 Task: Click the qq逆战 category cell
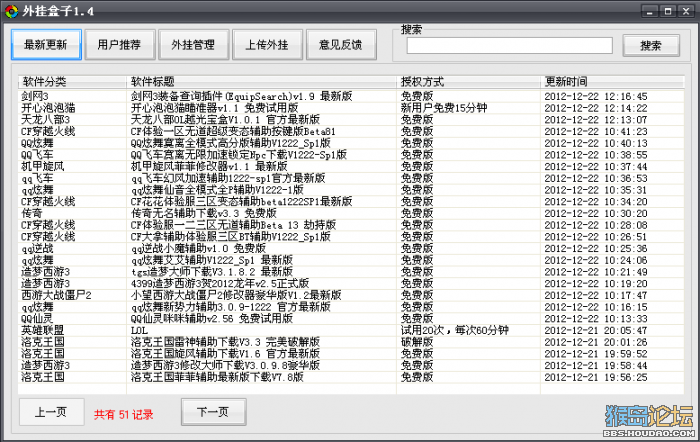point(38,248)
